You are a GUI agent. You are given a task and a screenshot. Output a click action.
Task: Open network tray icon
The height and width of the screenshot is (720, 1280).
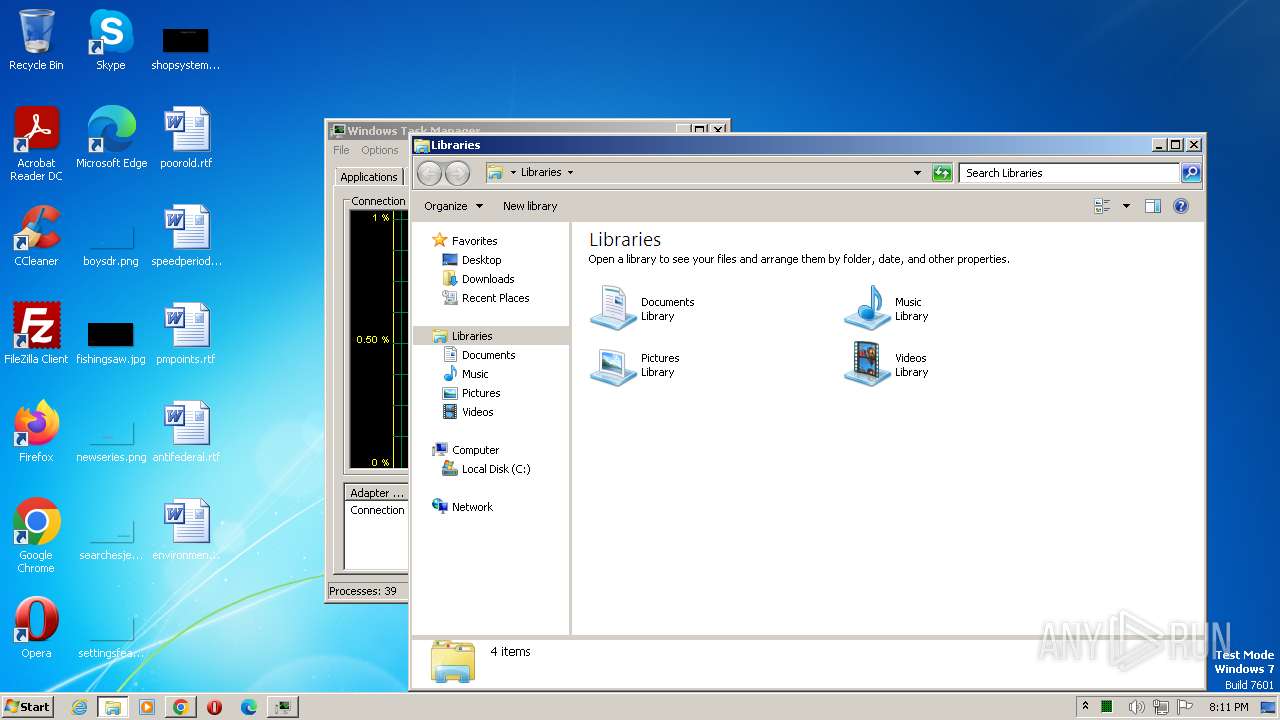point(1161,707)
